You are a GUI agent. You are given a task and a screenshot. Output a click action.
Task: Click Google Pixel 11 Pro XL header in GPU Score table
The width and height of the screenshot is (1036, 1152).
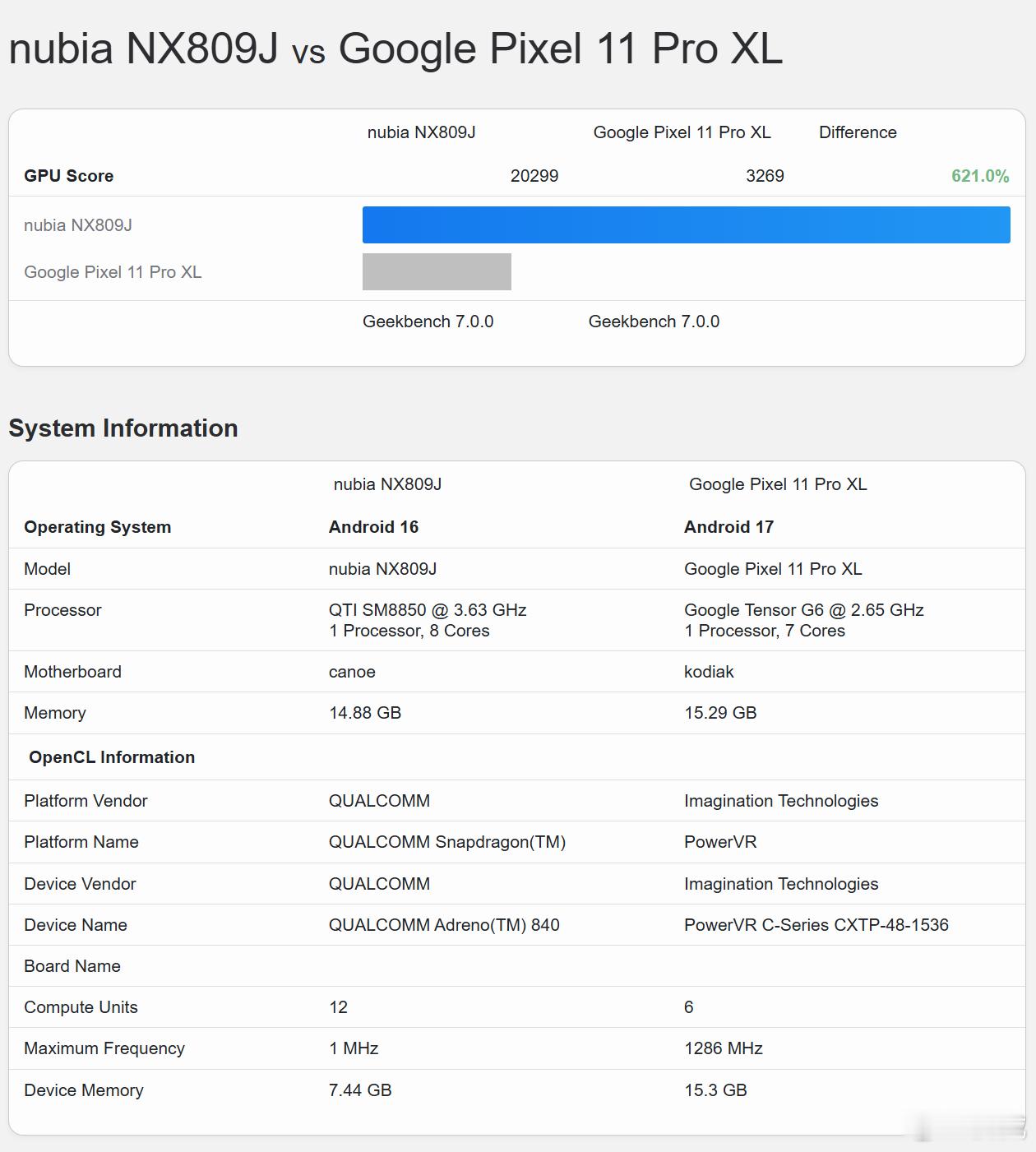click(682, 132)
